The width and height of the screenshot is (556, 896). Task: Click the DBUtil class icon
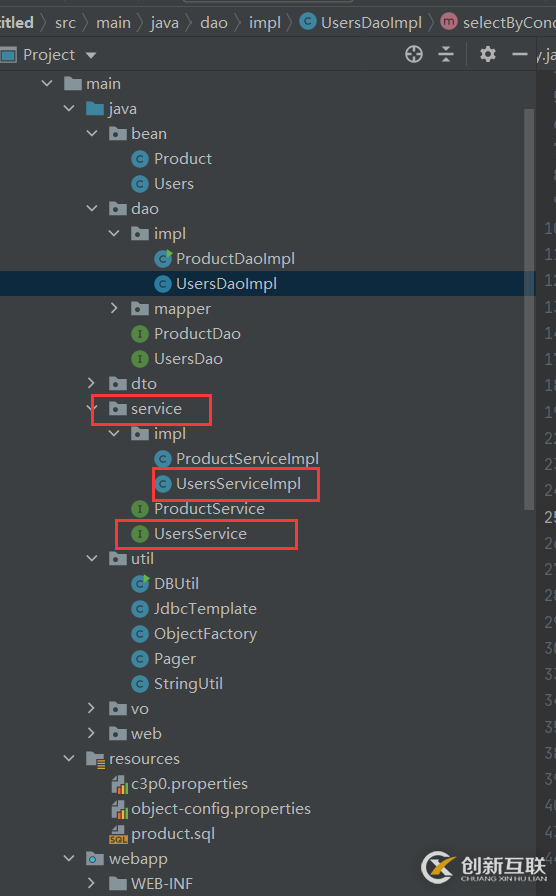pos(141,583)
